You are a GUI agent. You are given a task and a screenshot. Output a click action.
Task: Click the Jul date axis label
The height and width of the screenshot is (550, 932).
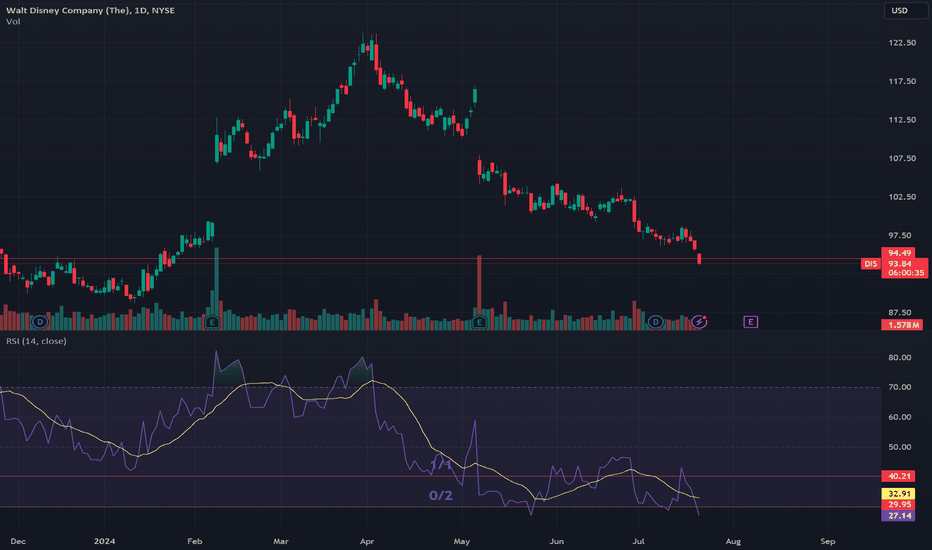pyautogui.click(x=638, y=541)
